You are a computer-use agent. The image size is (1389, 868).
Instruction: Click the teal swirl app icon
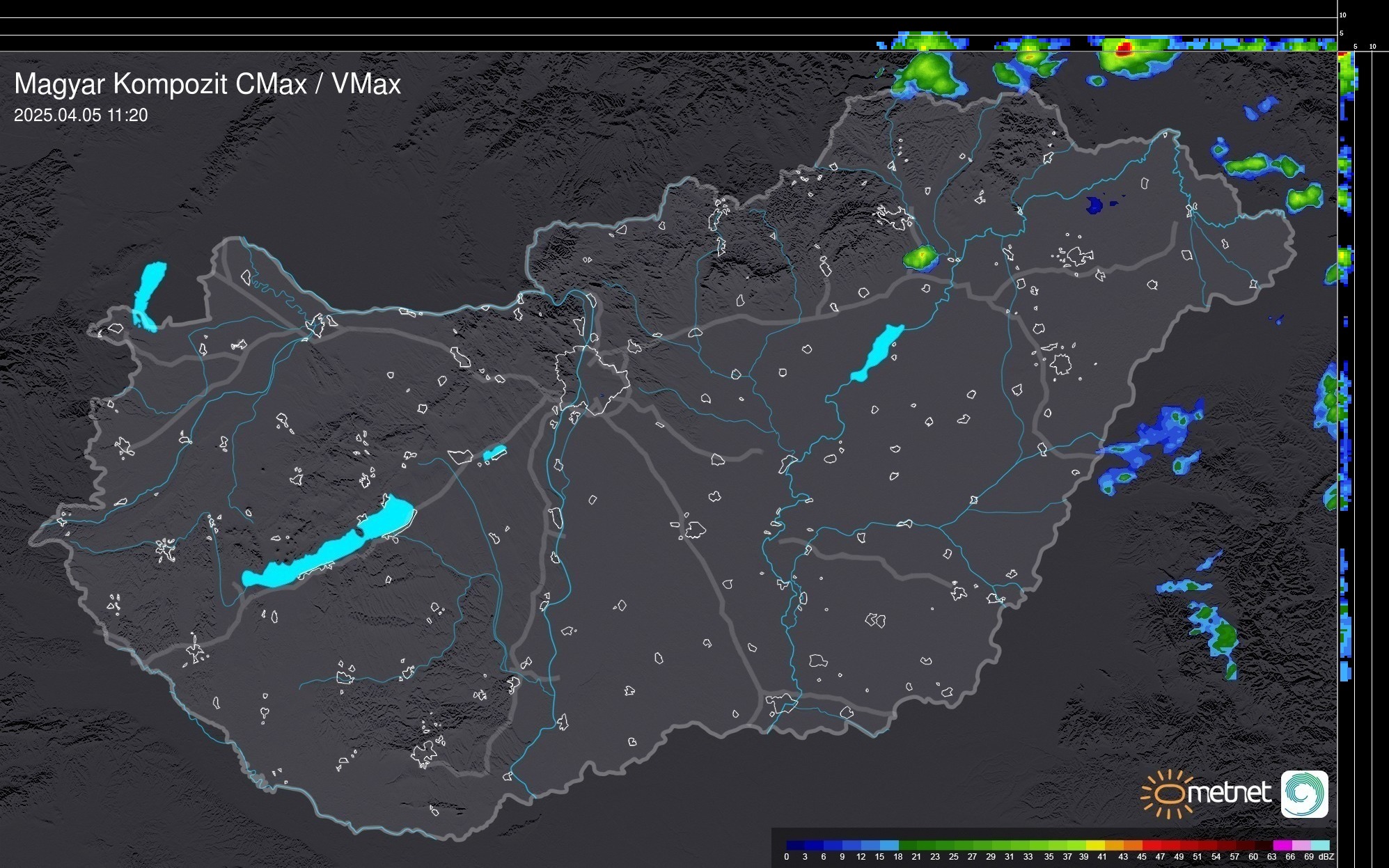point(1304,794)
